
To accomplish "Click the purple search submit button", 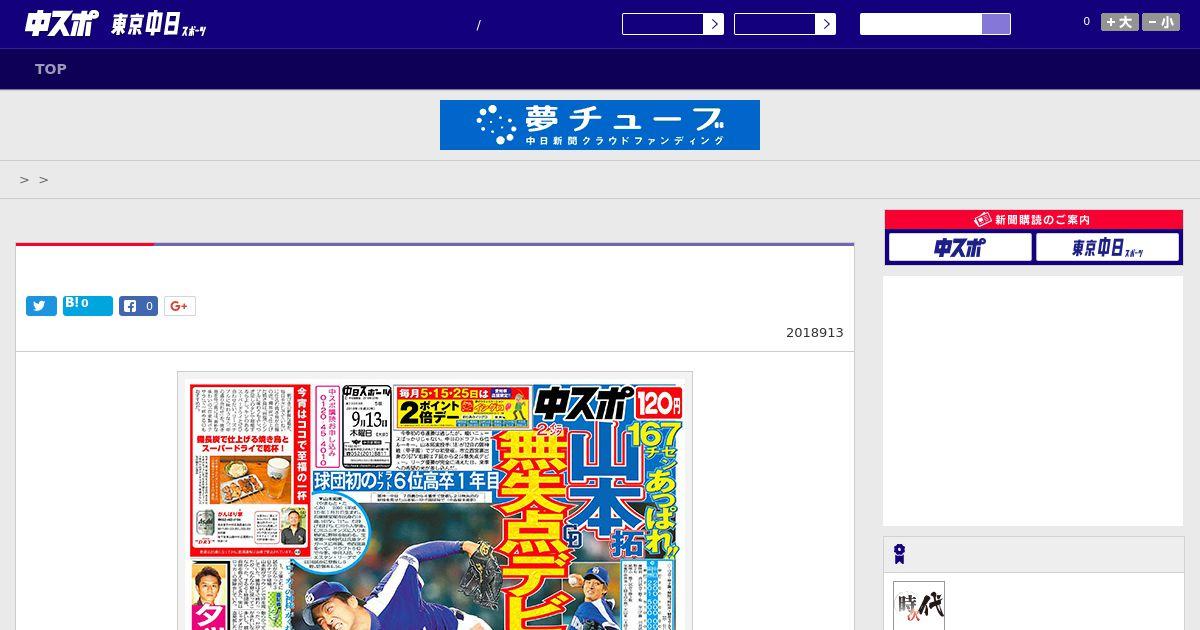I will pos(996,24).
